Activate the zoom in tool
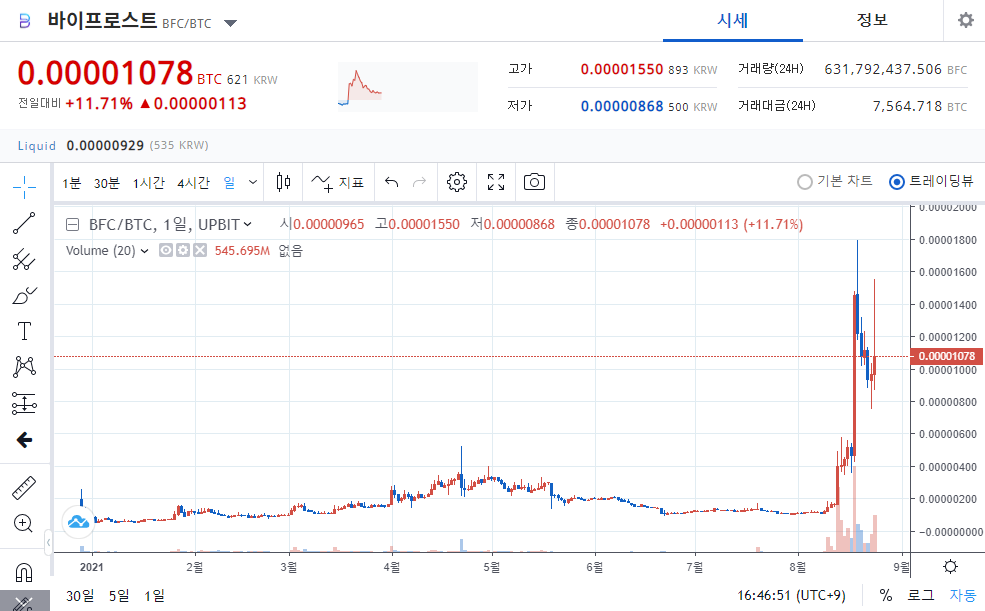 click(x=24, y=524)
